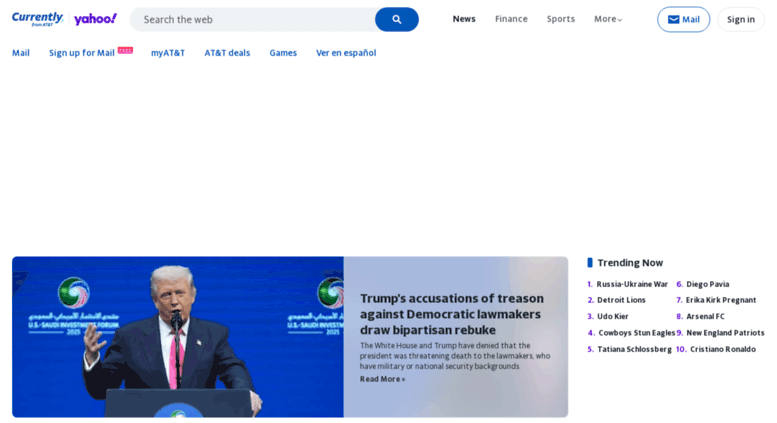Click the blue search magnifier button
The width and height of the screenshot is (777, 423).
[396, 19]
